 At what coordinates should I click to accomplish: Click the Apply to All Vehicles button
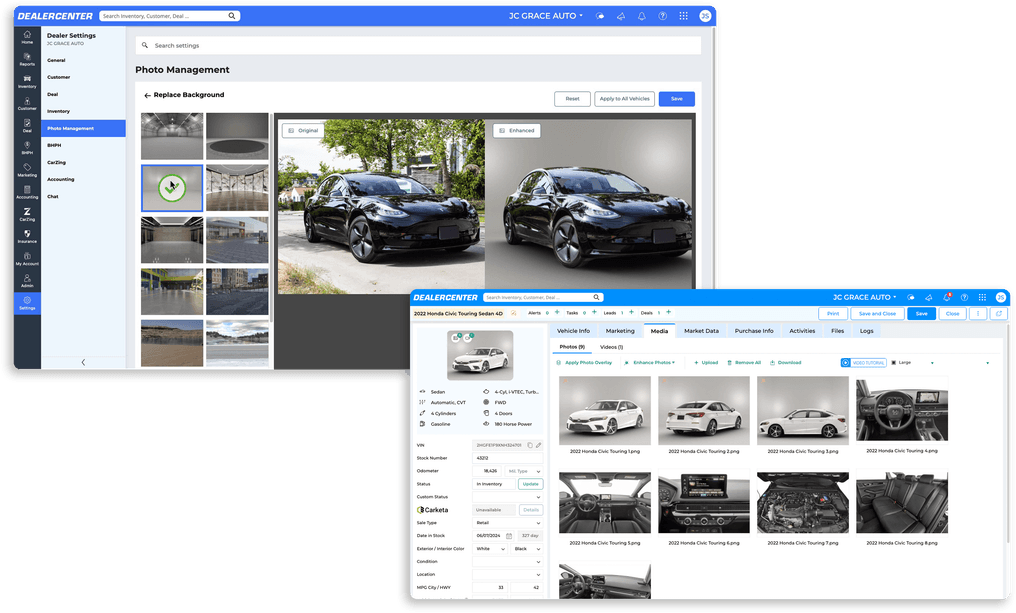coord(624,98)
